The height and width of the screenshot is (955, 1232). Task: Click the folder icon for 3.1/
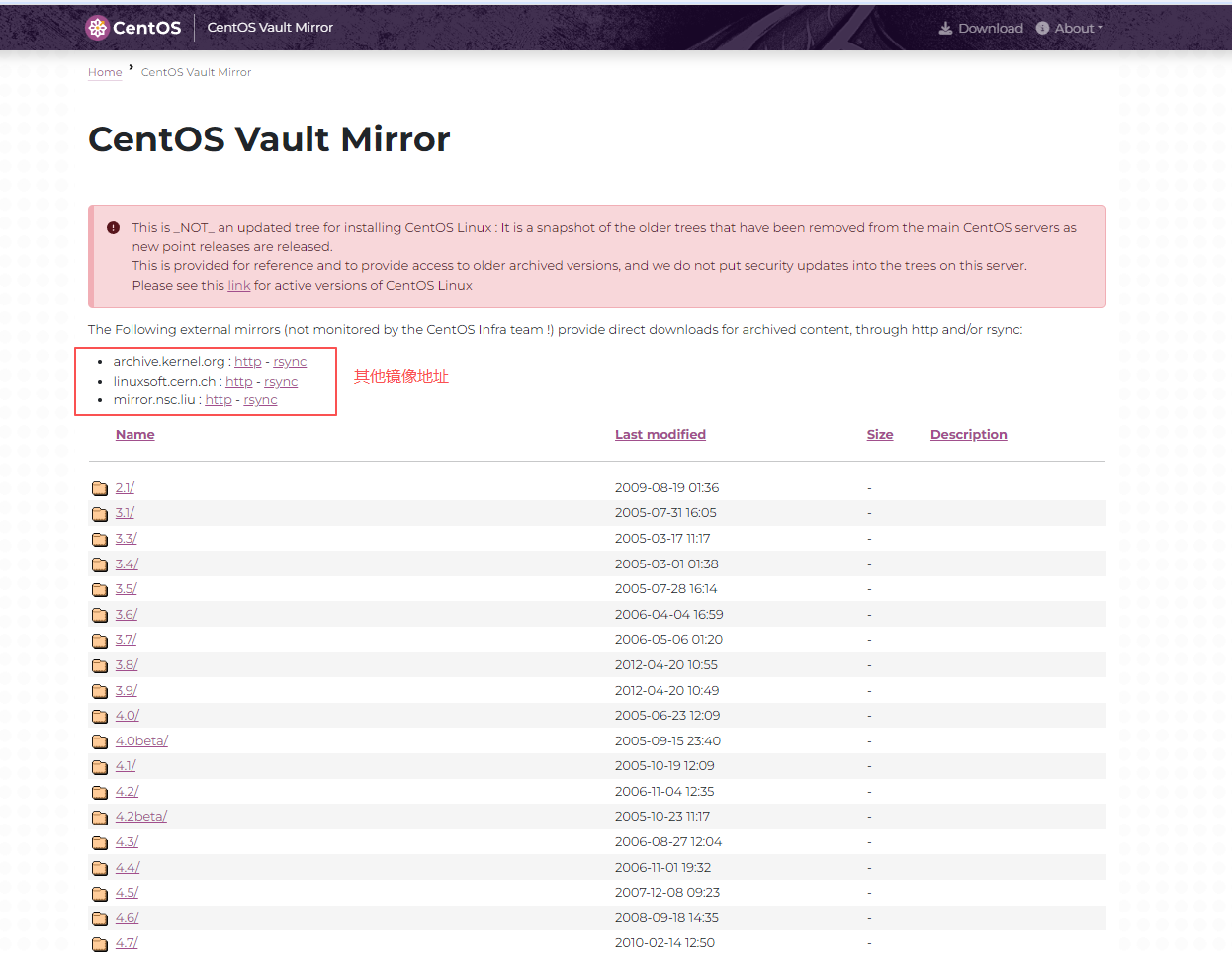pyautogui.click(x=100, y=513)
